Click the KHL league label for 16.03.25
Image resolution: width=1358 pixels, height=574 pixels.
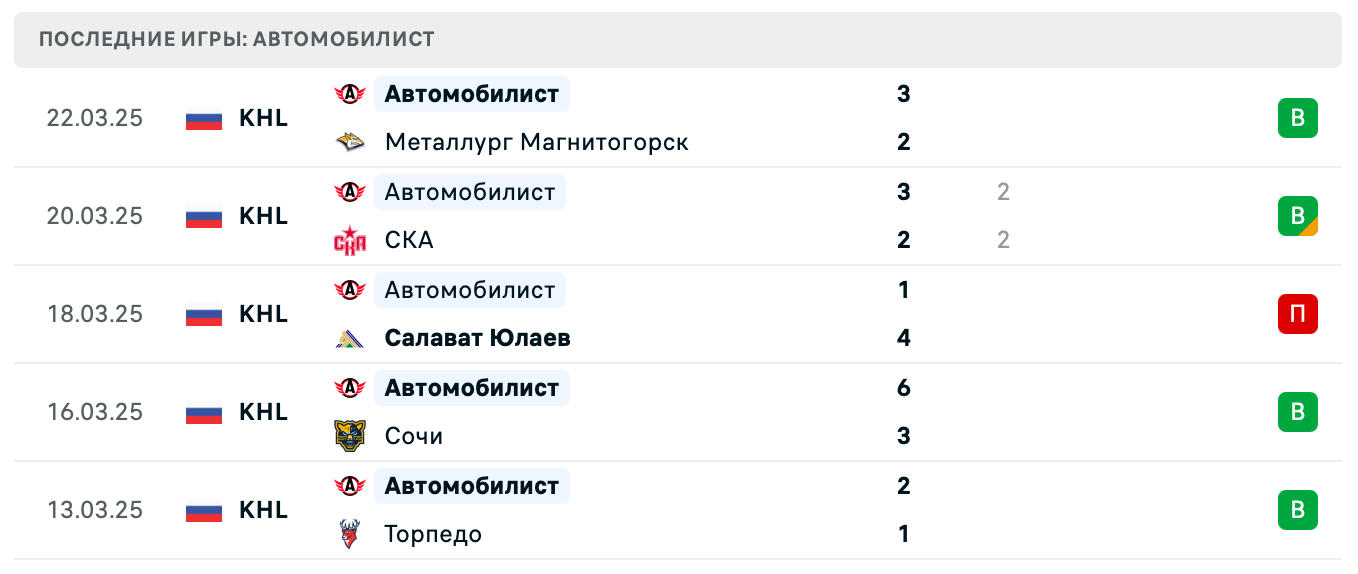point(263,412)
